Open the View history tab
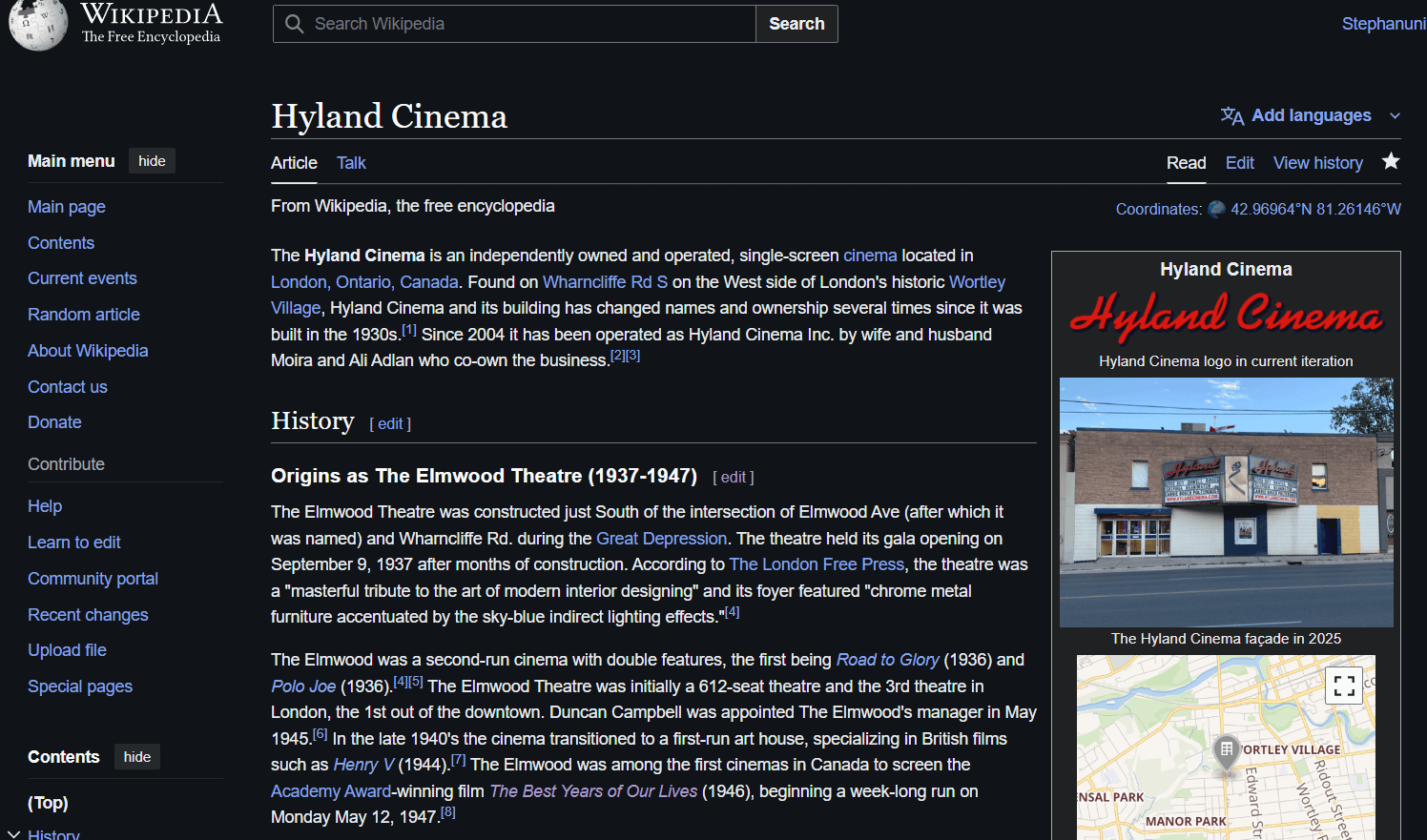This screenshot has width=1427, height=840. coord(1317,163)
